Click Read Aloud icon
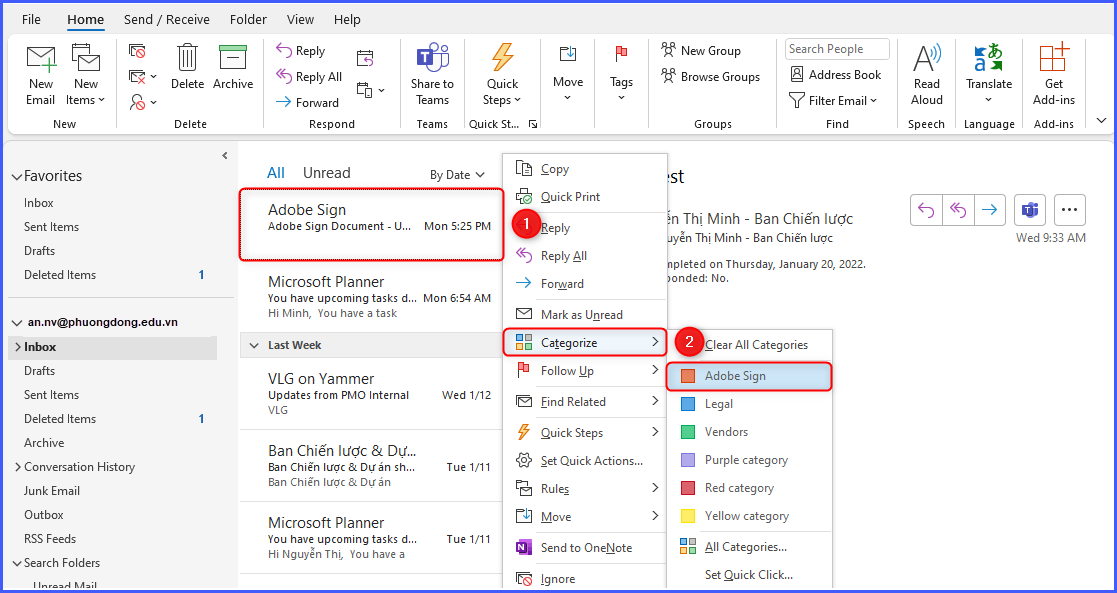 coord(927,58)
